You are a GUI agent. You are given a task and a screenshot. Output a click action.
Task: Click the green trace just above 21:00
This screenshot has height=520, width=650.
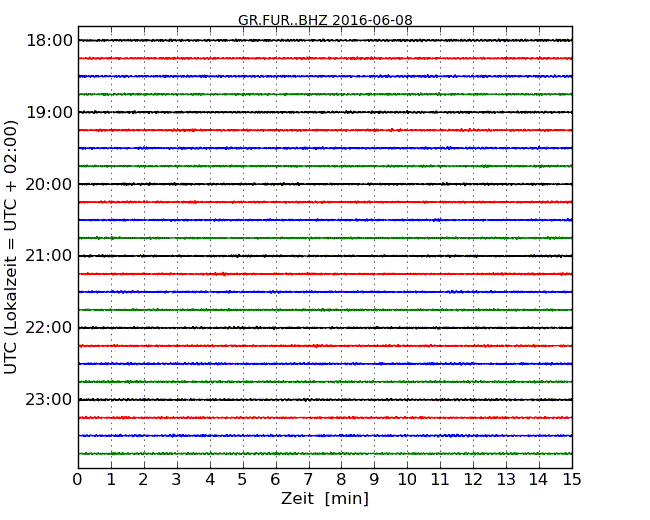click(325, 238)
